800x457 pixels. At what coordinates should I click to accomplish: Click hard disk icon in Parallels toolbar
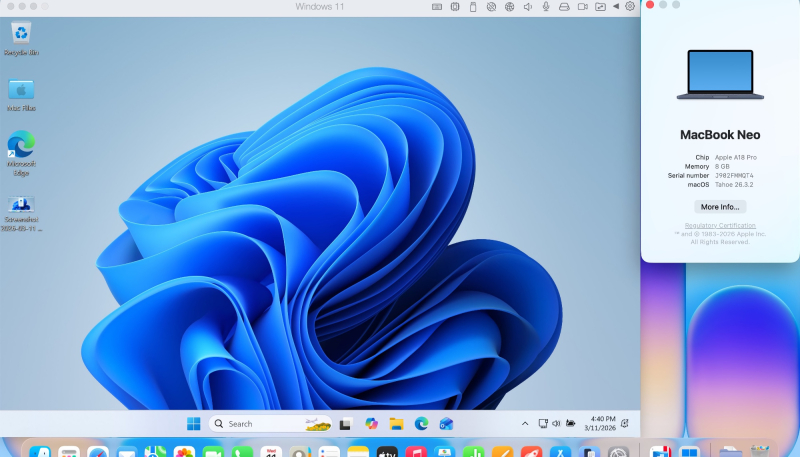tap(564, 7)
